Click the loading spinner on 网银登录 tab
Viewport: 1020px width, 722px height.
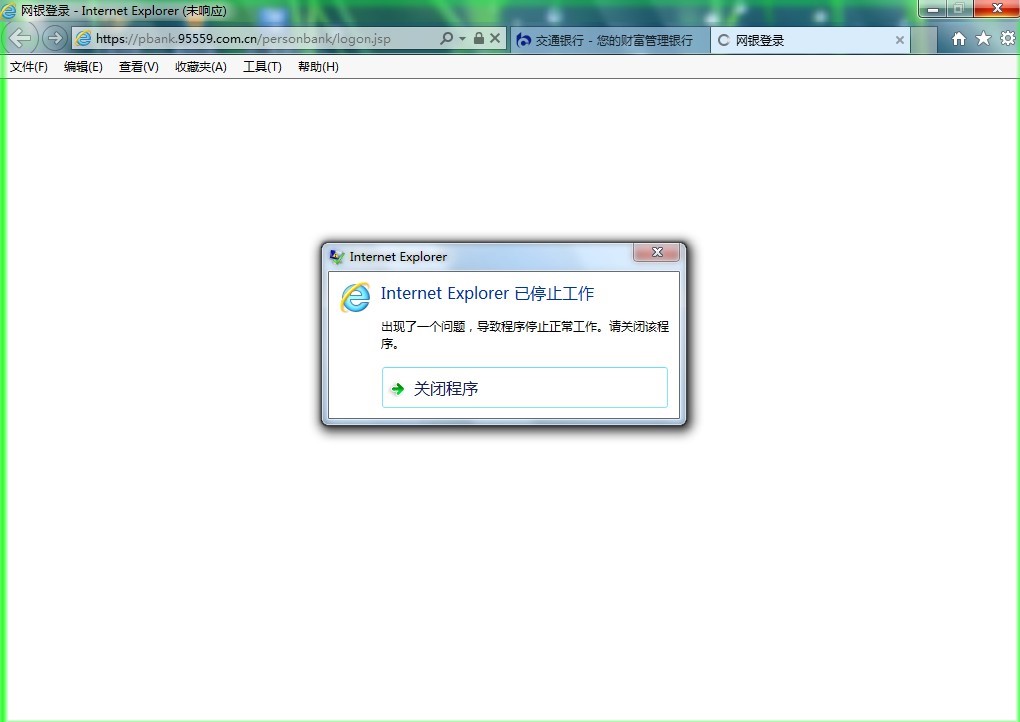click(x=723, y=40)
